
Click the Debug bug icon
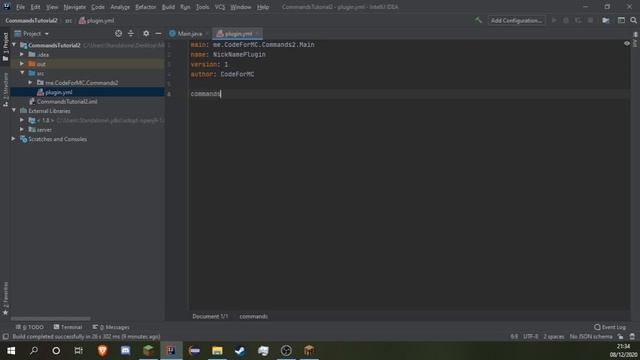(x=566, y=20)
